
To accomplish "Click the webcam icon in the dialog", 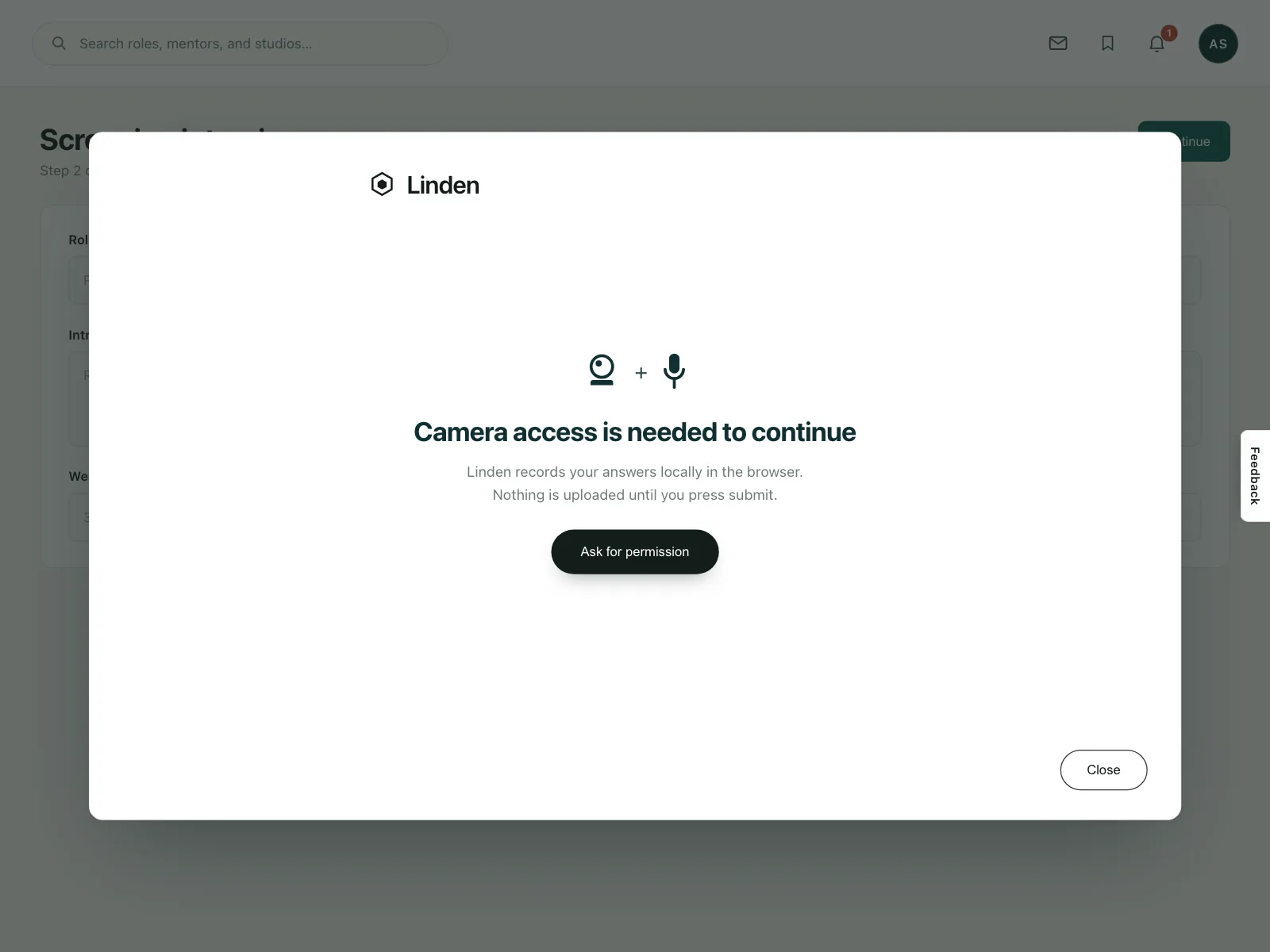I will (x=602, y=370).
